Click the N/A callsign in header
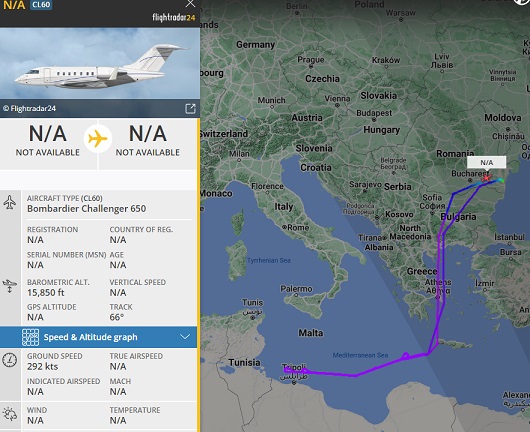The height and width of the screenshot is (432, 530). point(14,5)
